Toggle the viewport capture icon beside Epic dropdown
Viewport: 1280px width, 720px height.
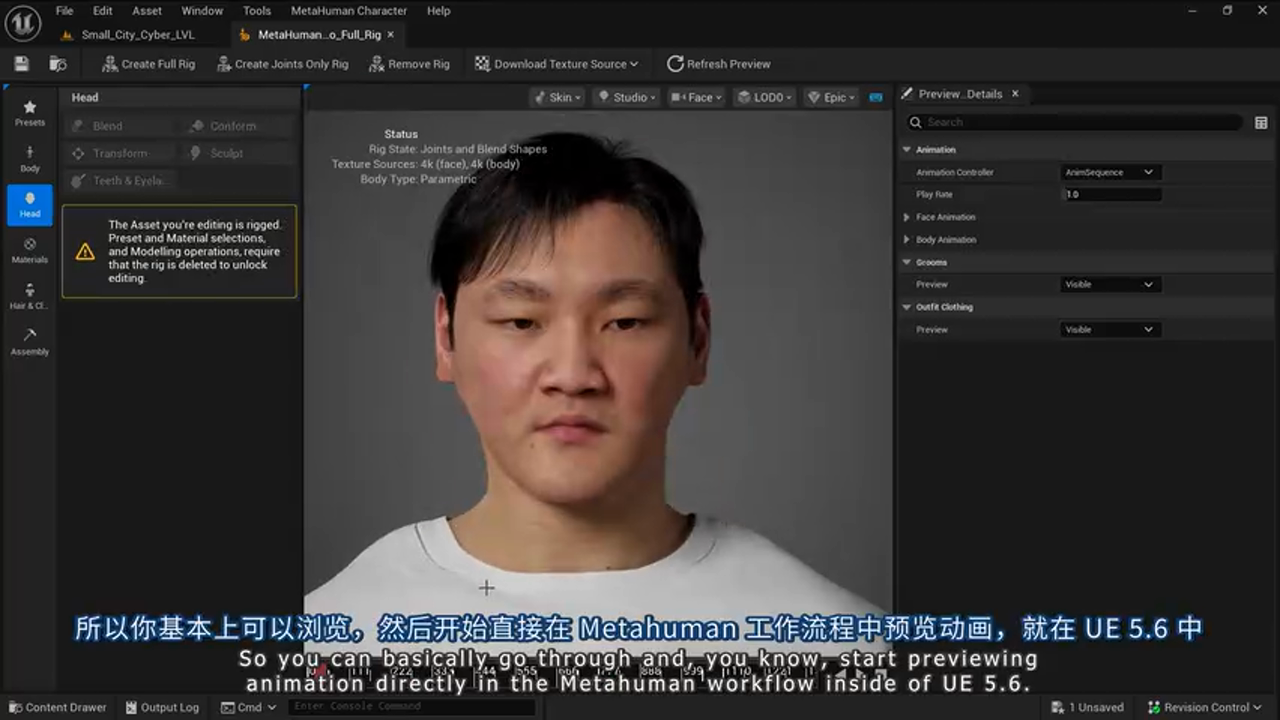(876, 97)
